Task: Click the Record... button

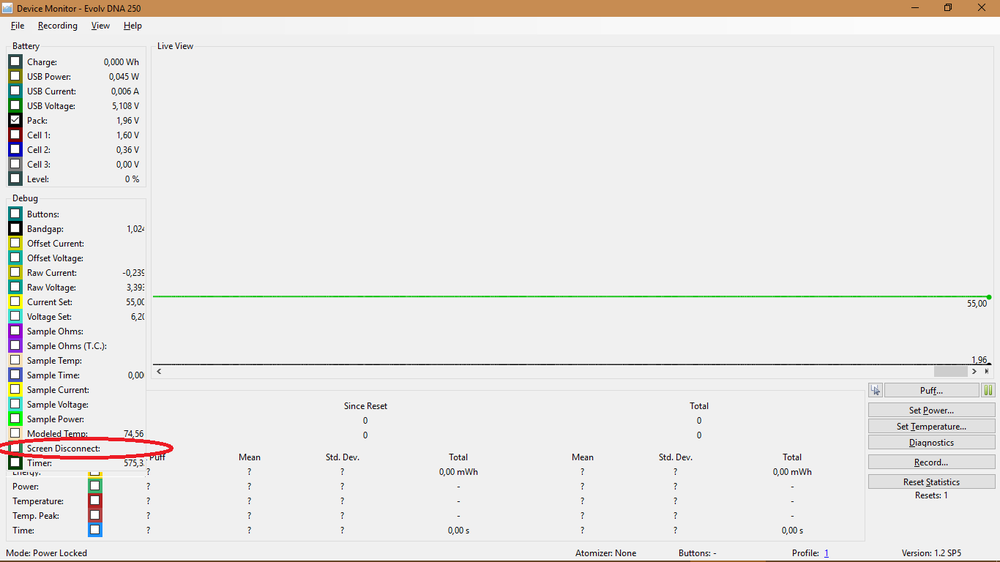Action: 931,462
